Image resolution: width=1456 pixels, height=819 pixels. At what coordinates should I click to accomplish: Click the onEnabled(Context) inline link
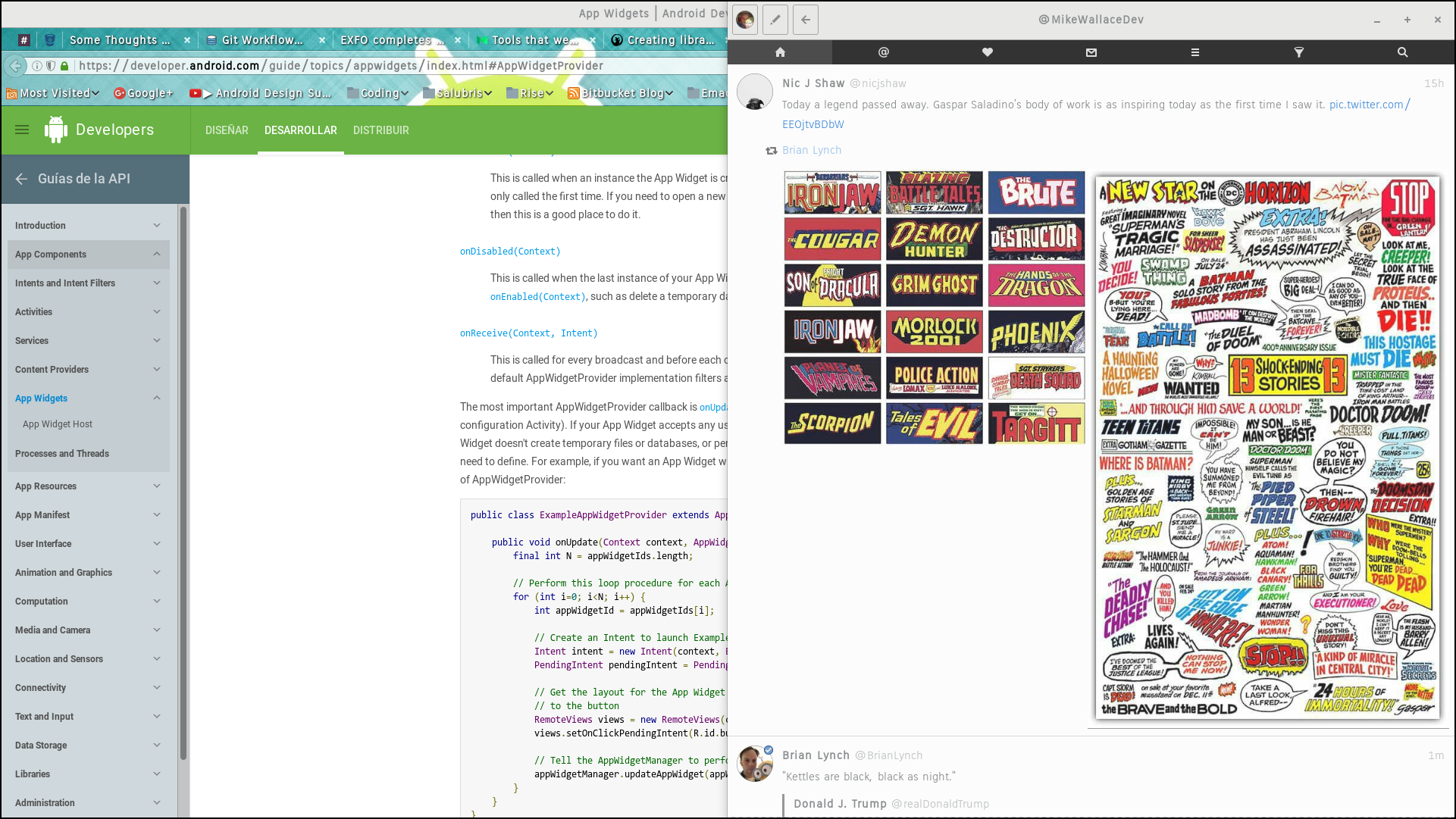coord(538,297)
